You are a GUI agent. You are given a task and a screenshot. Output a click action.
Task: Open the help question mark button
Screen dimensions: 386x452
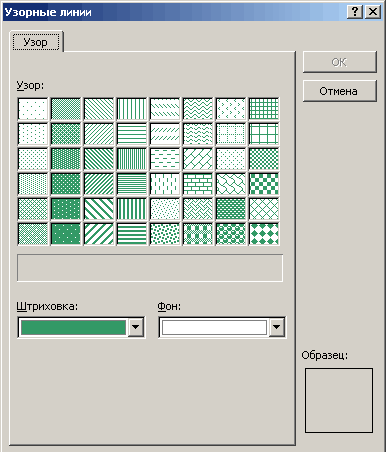(355, 12)
